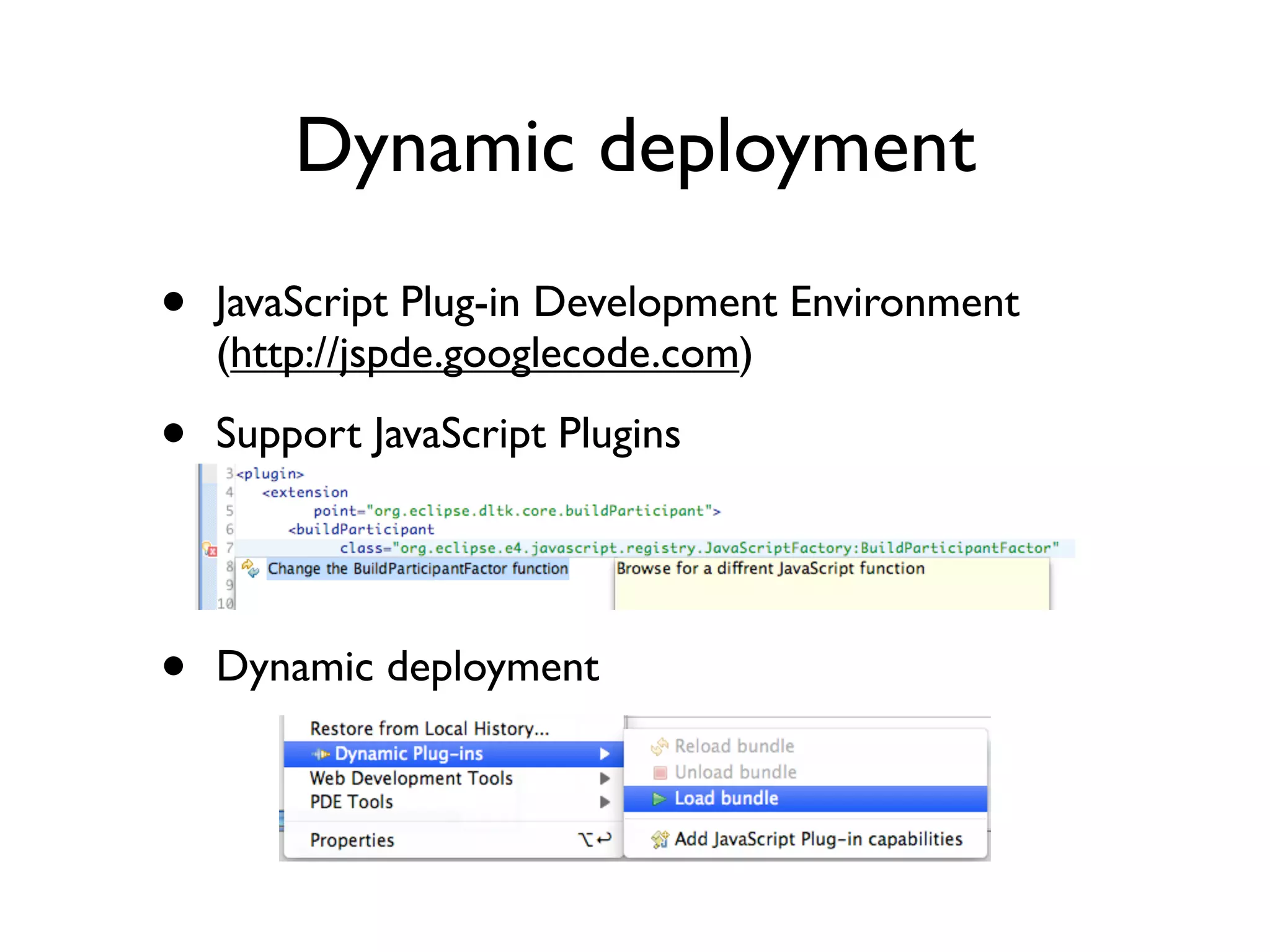Click the Add JavaScript Plug-in capabilities icon

(x=660, y=839)
